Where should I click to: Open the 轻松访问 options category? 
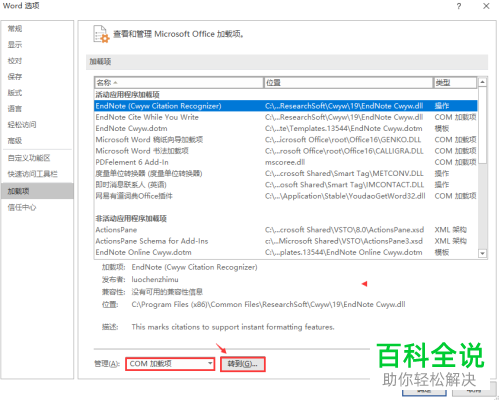tap(22, 125)
